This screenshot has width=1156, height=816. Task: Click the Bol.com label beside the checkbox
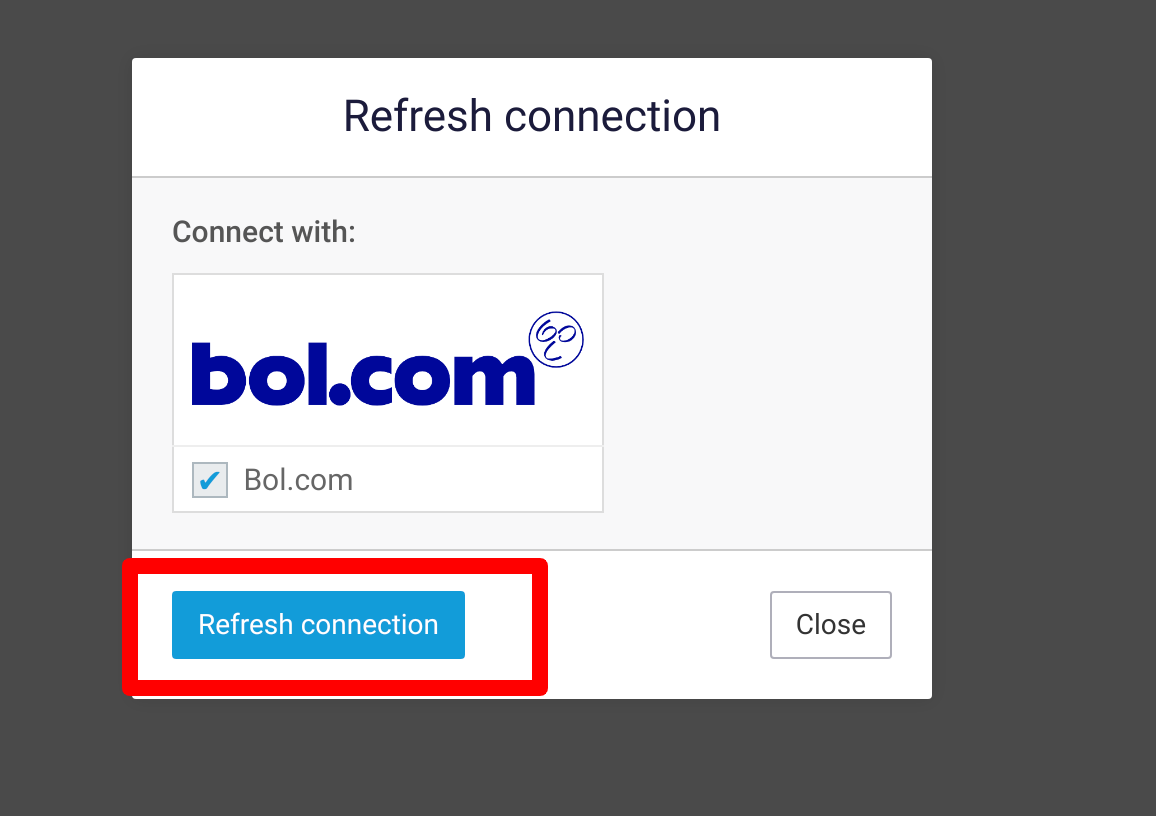298,480
